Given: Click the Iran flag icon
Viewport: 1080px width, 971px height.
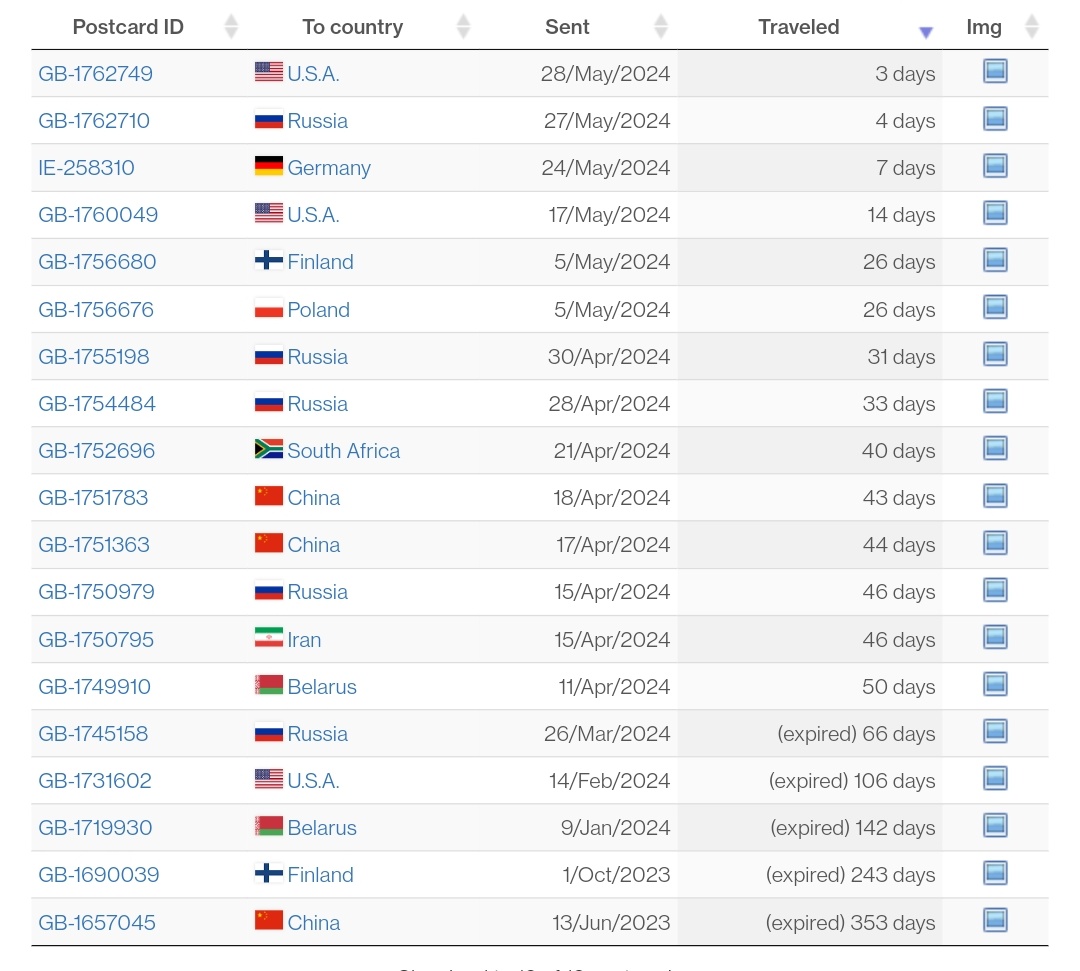Looking at the screenshot, I should coord(268,638).
